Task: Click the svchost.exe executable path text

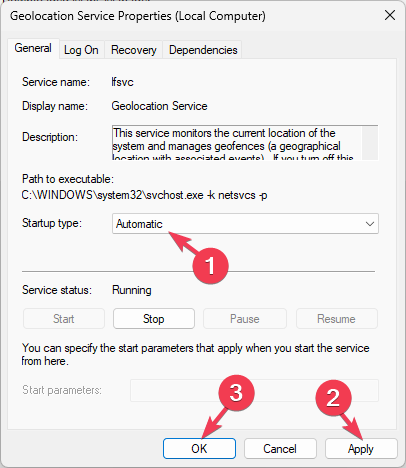Action: pos(144,195)
